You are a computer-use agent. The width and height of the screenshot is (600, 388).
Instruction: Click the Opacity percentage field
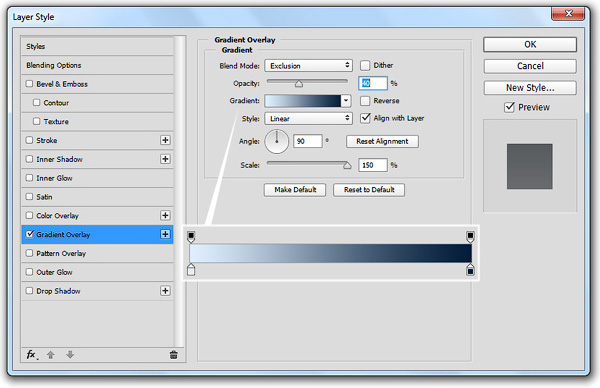[373, 83]
